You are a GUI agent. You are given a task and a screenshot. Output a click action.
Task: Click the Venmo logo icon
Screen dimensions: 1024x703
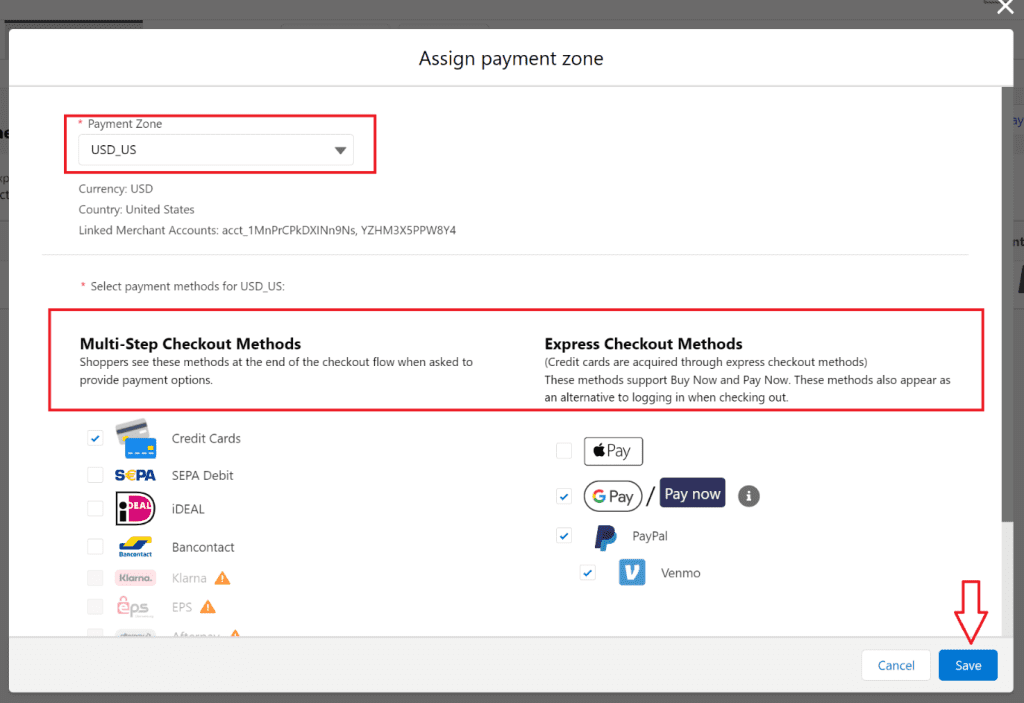coord(632,573)
